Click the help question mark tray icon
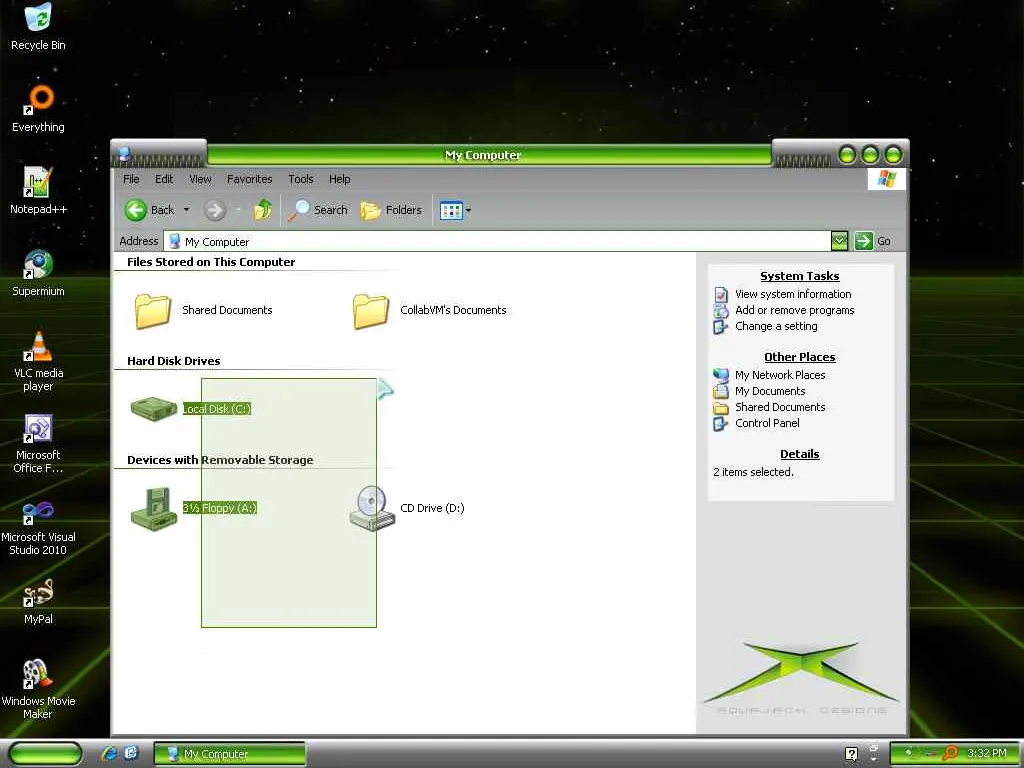 [852, 754]
